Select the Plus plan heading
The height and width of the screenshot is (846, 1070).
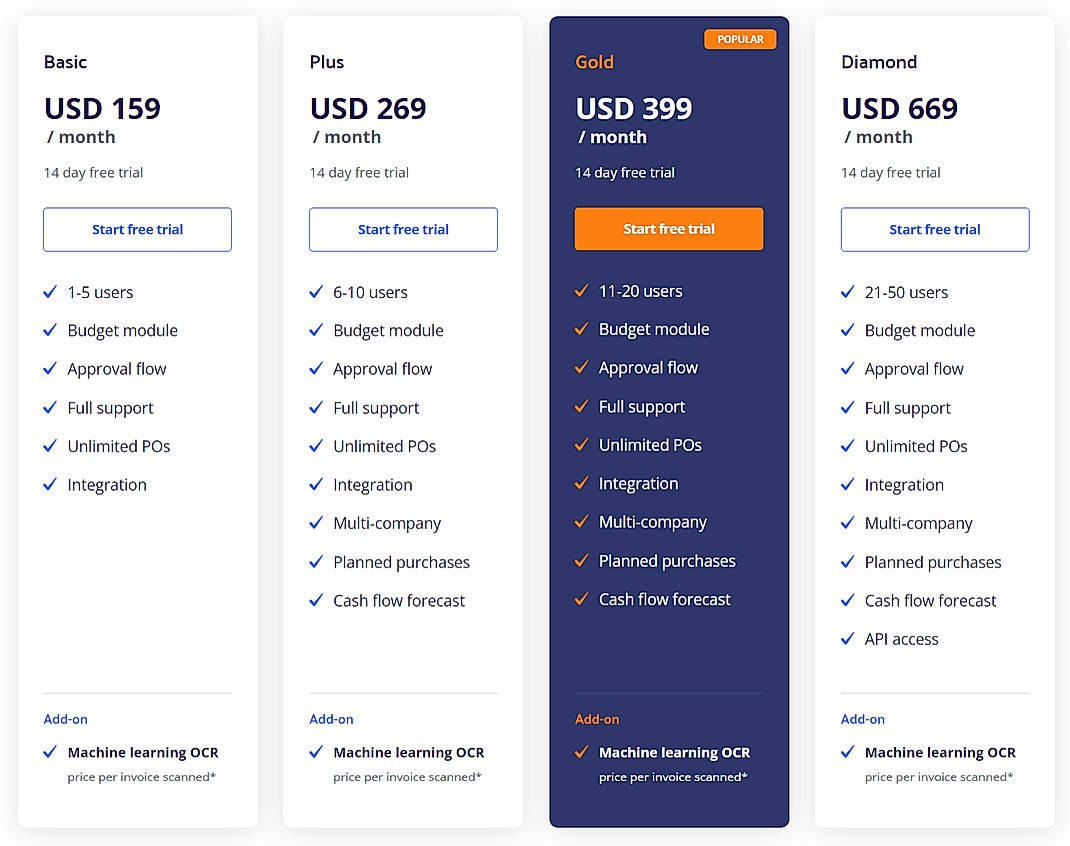point(326,62)
